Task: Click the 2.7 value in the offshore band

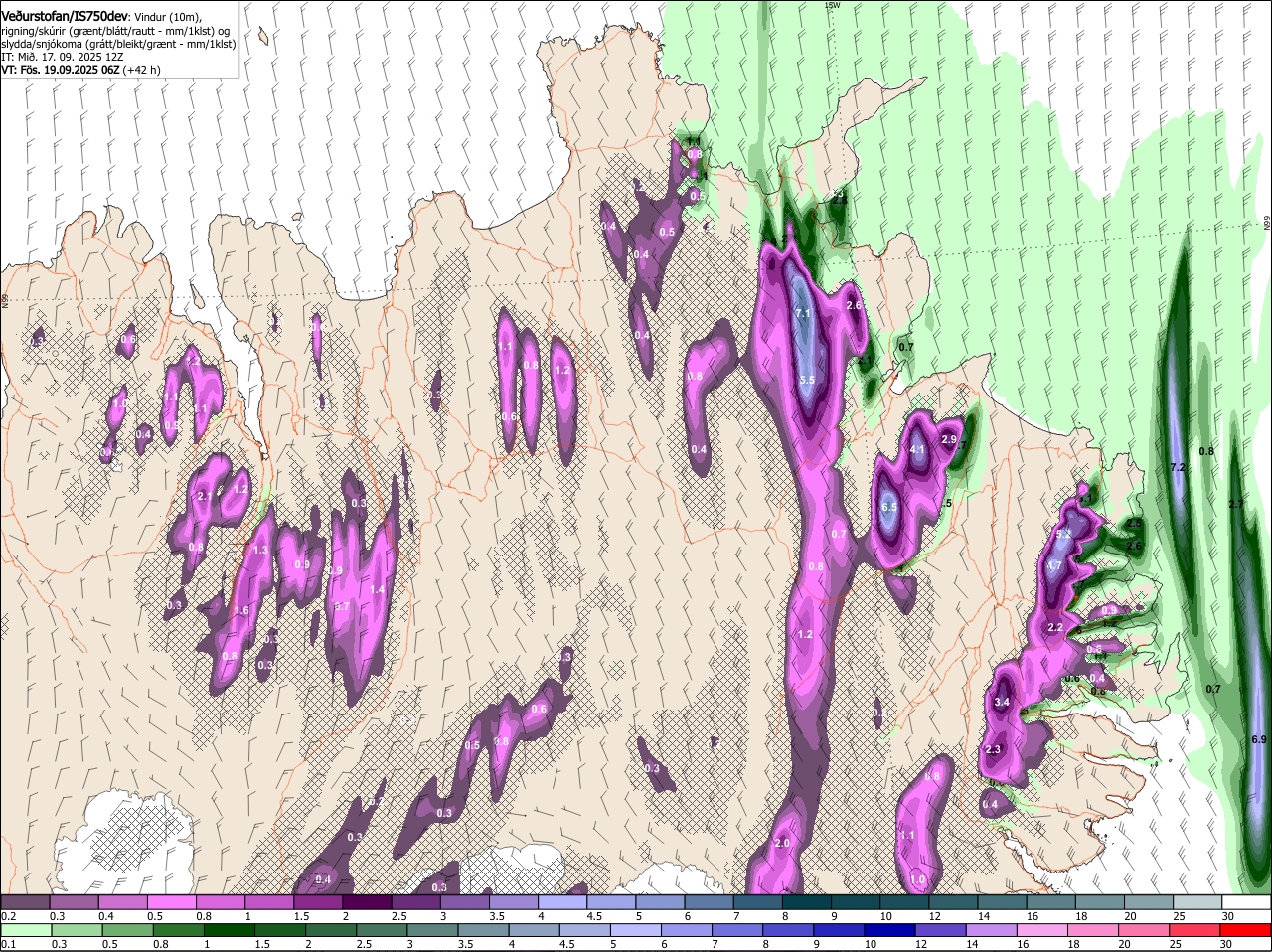Action: 1236,504
